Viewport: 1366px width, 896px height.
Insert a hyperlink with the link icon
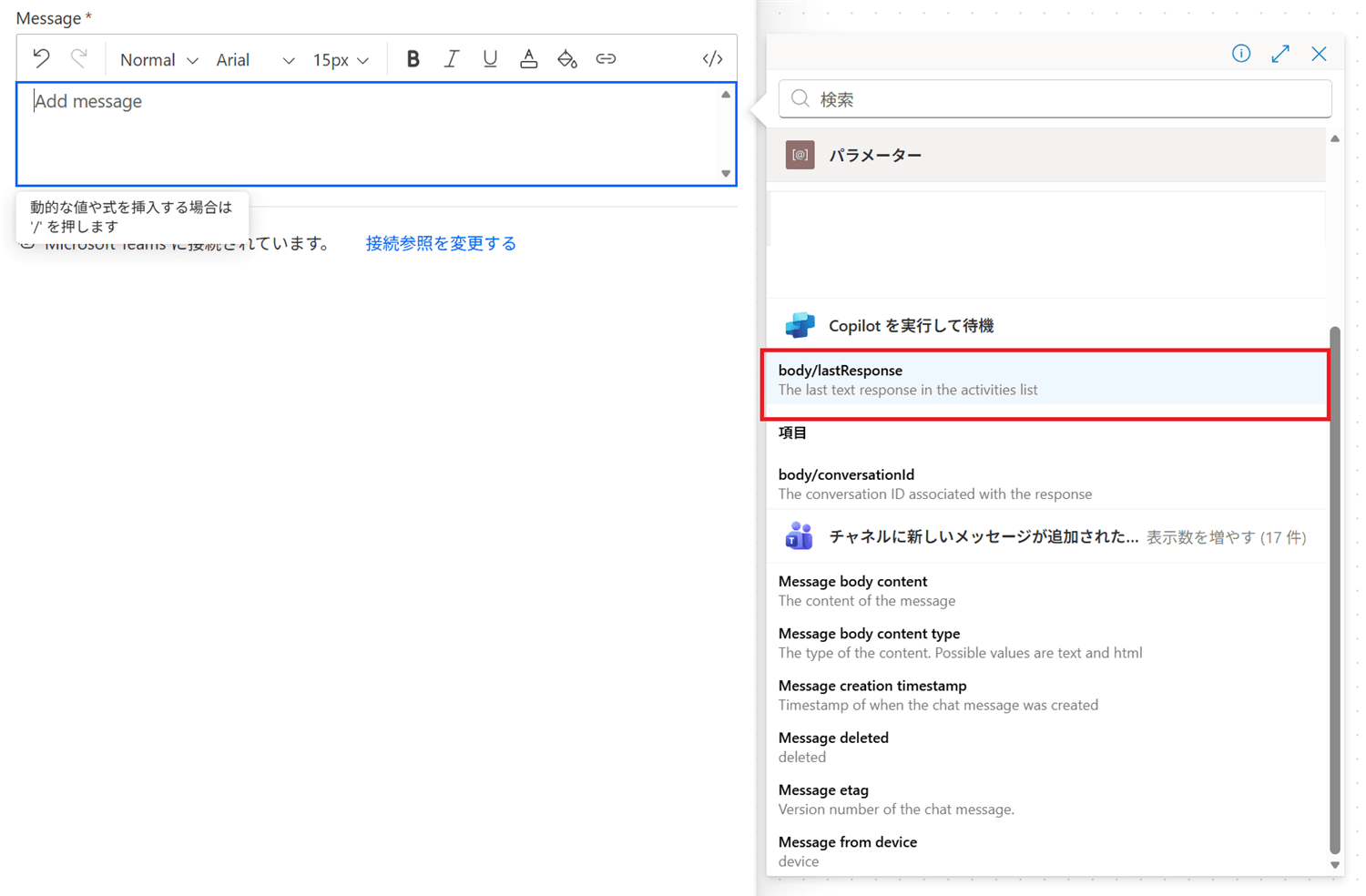click(x=606, y=57)
